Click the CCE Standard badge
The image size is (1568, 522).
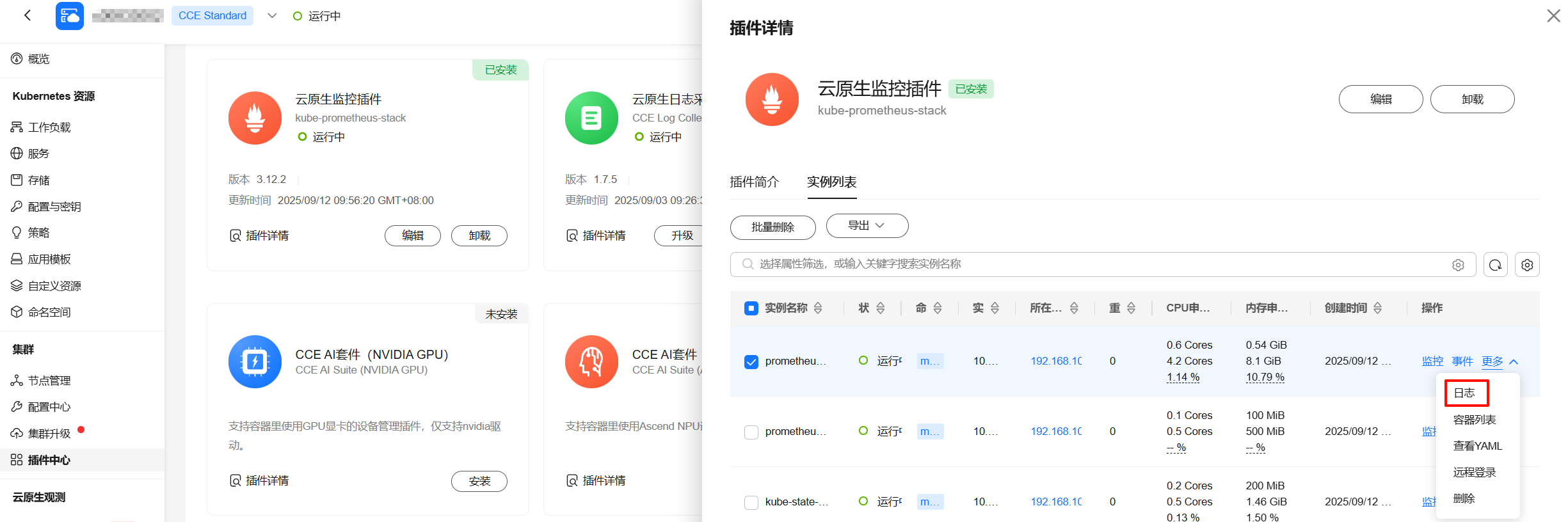click(x=212, y=15)
